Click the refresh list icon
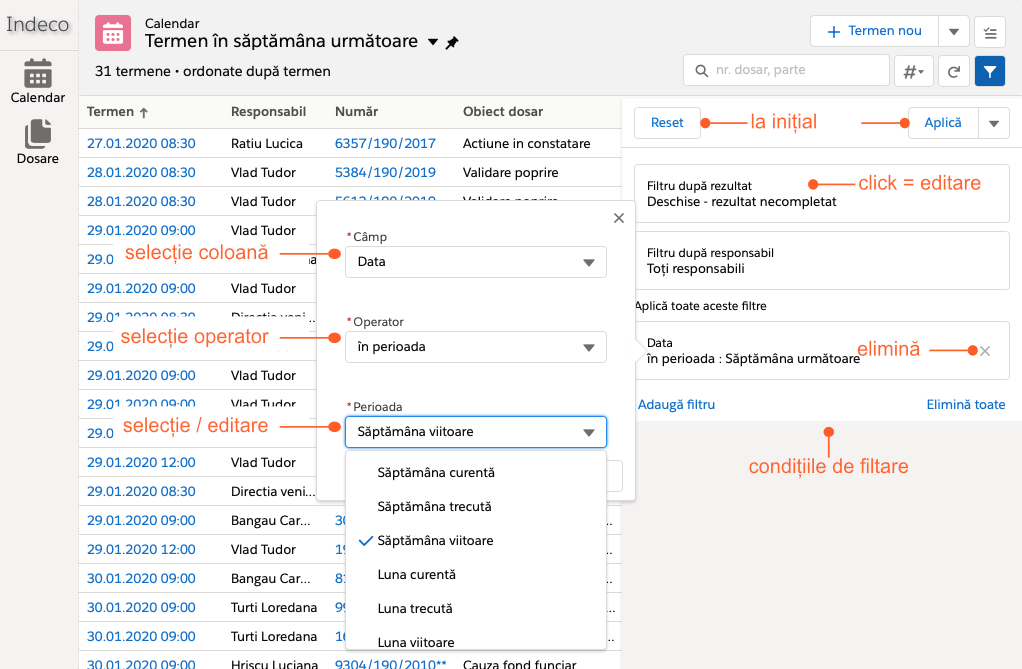Screen dimensions: 1022x669 pyautogui.click(x=954, y=71)
